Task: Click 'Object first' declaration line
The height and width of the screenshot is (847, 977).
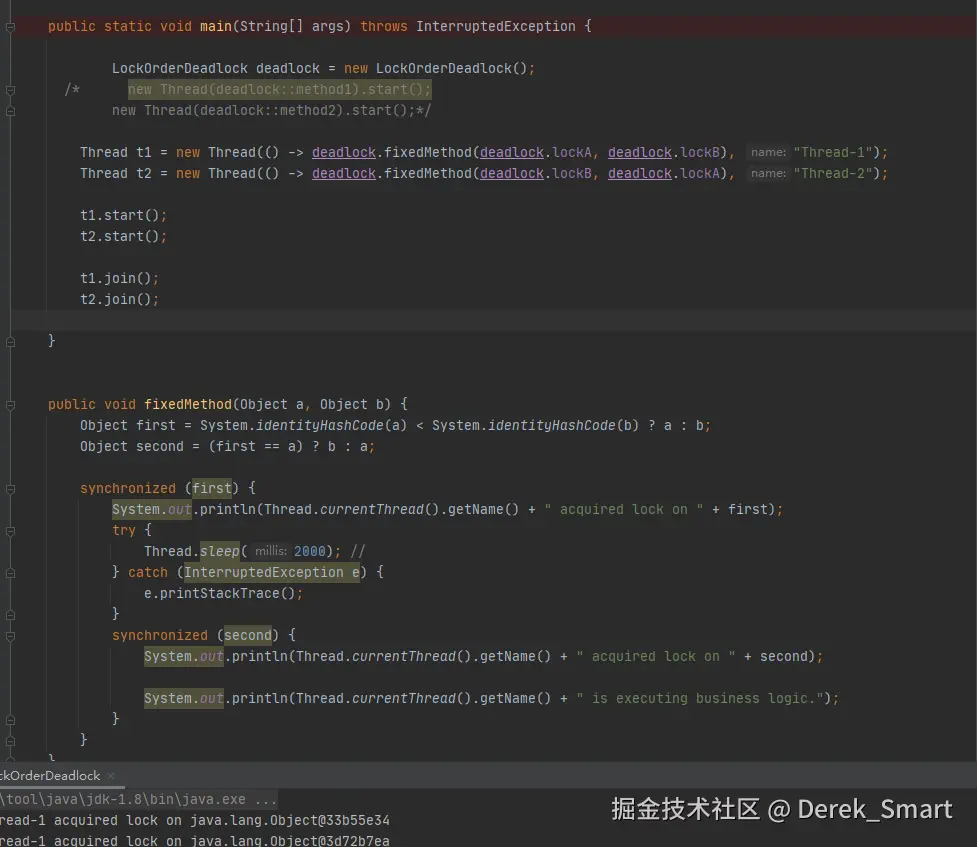Action: click(x=395, y=425)
